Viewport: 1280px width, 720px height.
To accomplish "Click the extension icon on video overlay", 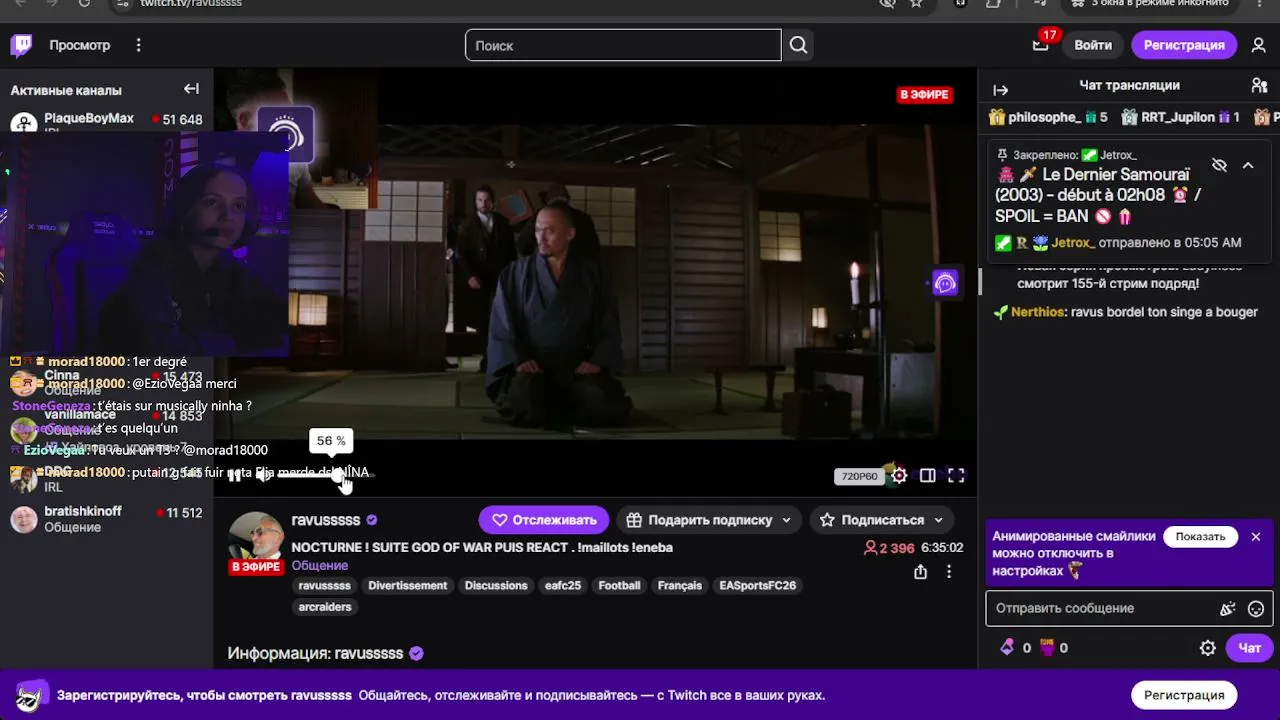I will coord(945,284).
